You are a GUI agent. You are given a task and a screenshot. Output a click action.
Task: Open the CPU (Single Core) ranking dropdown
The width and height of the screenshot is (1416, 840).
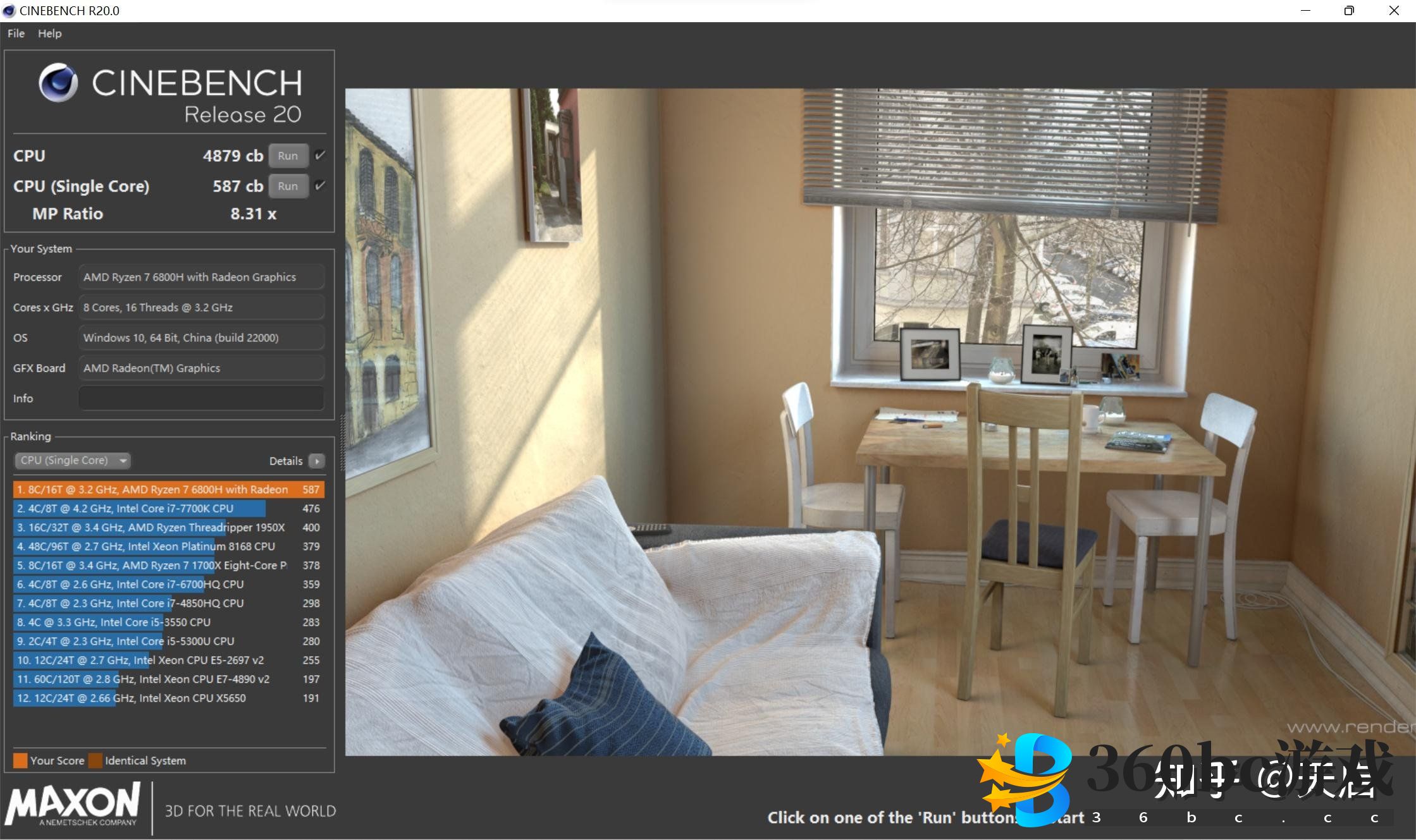[x=73, y=461]
